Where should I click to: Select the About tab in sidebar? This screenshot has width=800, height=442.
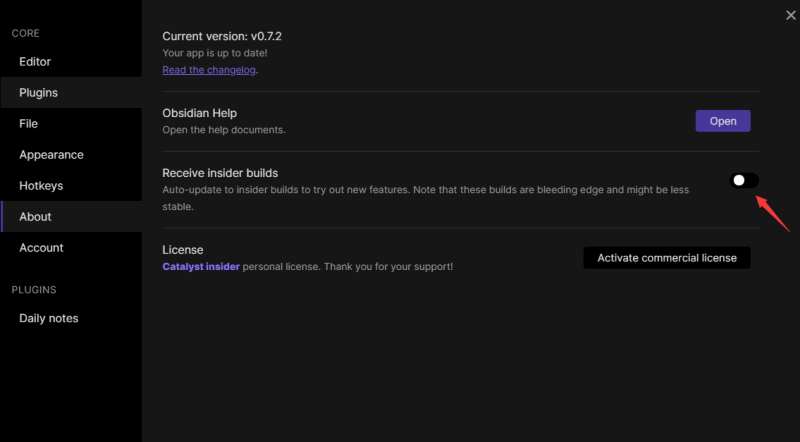pyautogui.click(x=35, y=217)
